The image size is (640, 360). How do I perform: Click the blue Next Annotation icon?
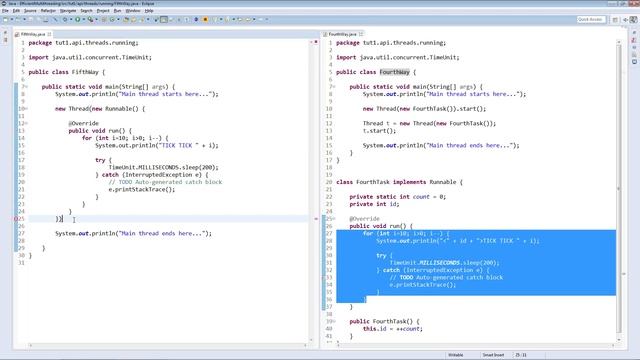point(196,19)
